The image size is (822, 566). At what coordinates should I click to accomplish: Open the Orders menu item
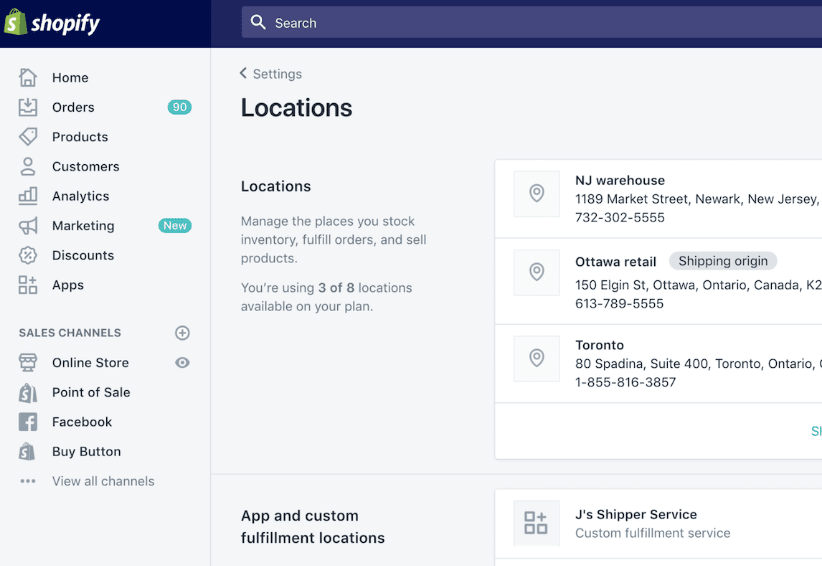[73, 107]
